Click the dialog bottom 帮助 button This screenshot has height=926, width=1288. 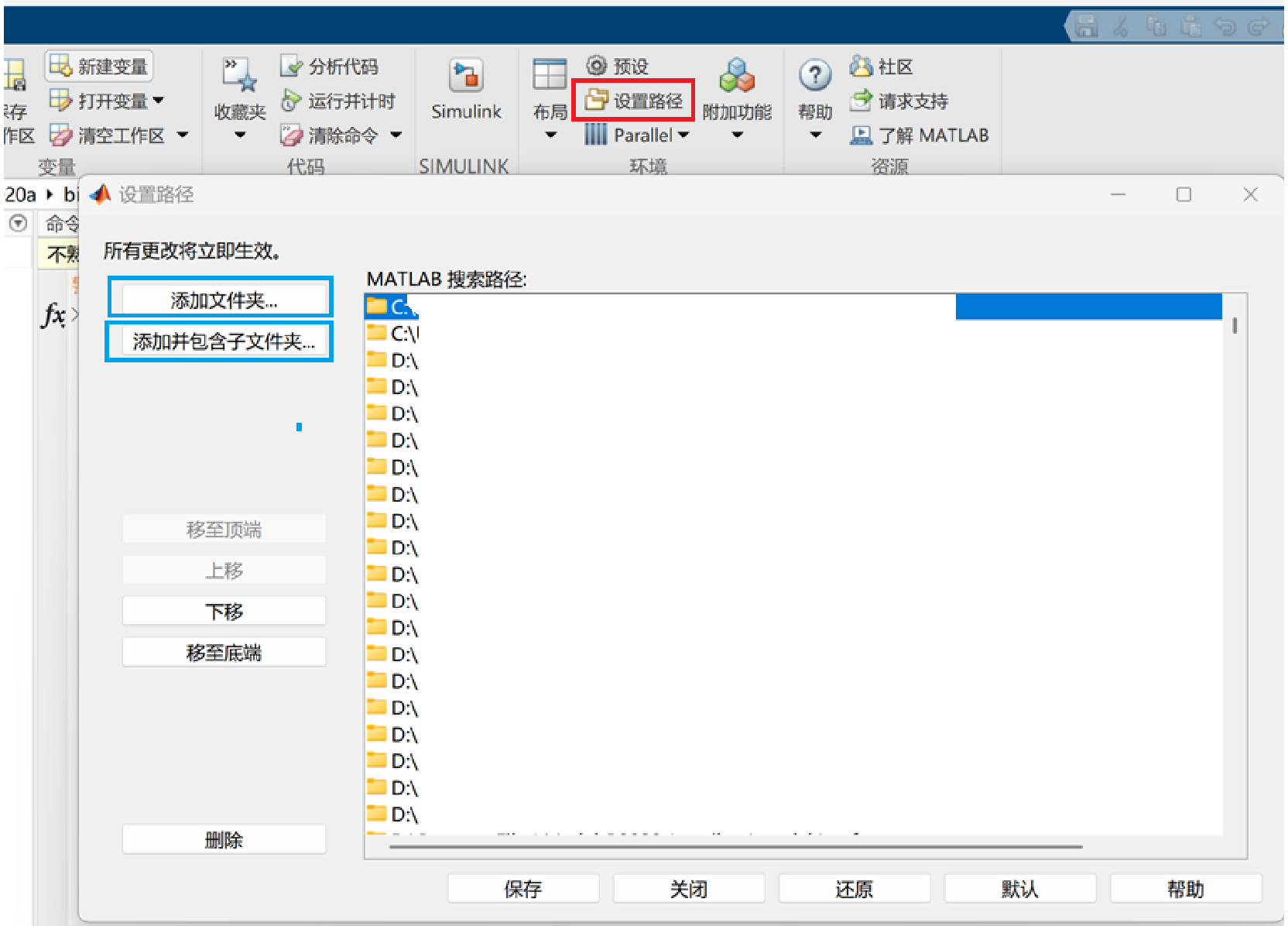1186,889
